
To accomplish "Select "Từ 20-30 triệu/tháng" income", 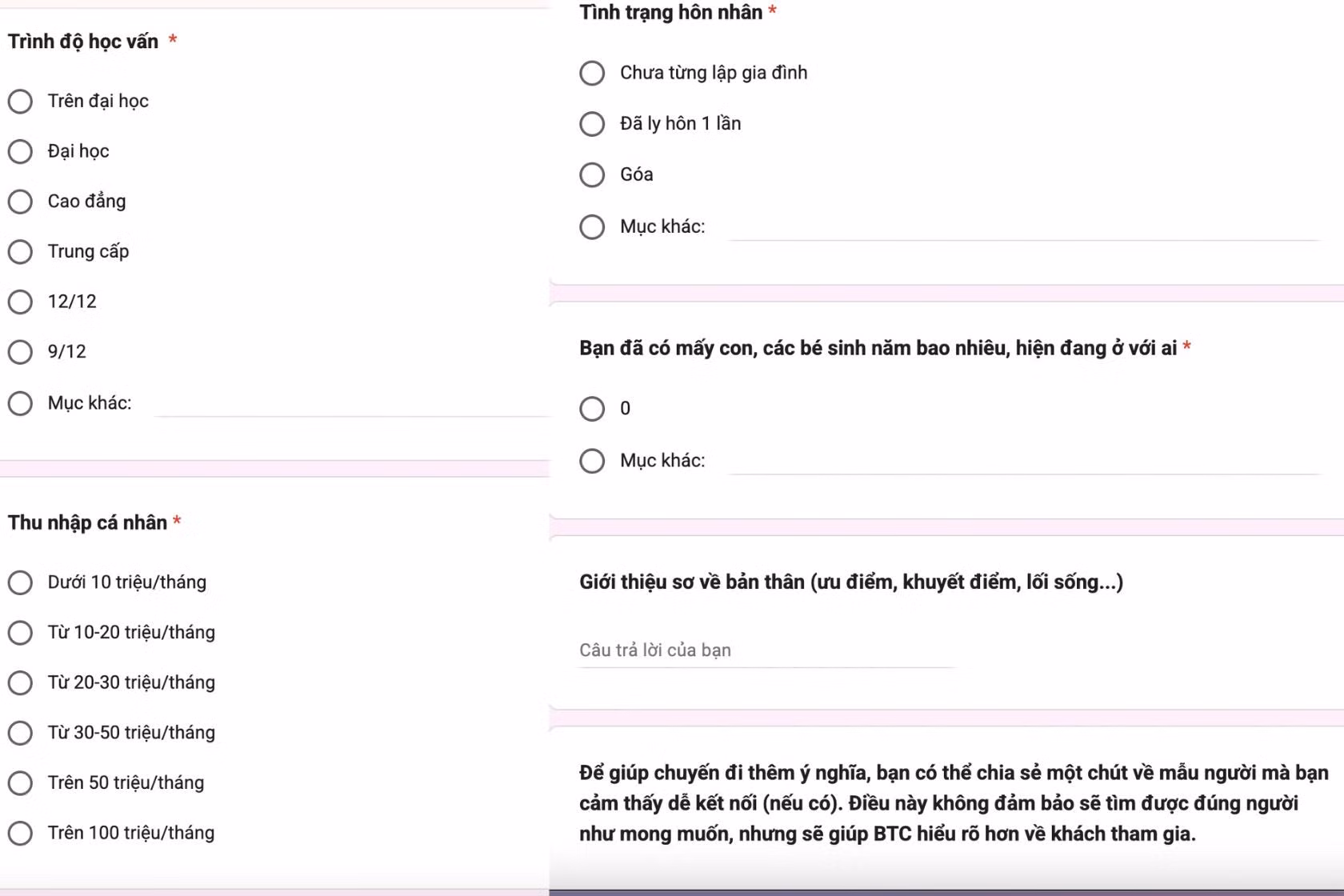I will coord(20,683).
